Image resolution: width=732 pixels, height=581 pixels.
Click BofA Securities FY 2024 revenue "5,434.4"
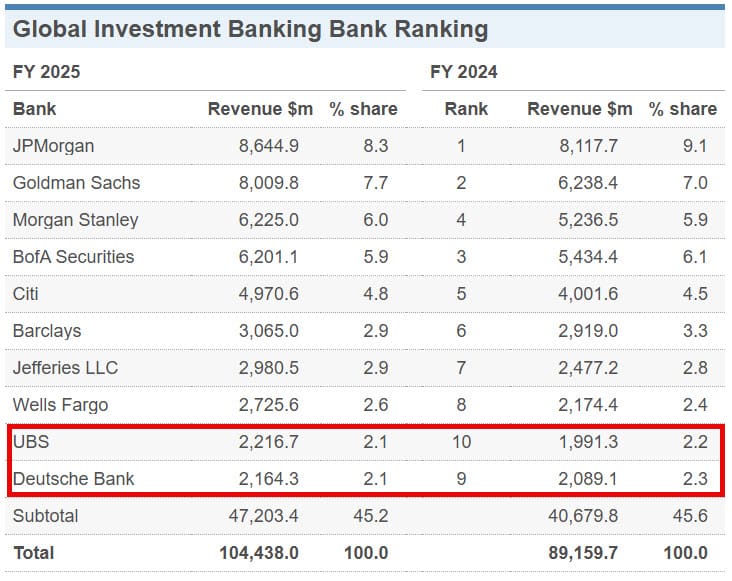click(588, 257)
